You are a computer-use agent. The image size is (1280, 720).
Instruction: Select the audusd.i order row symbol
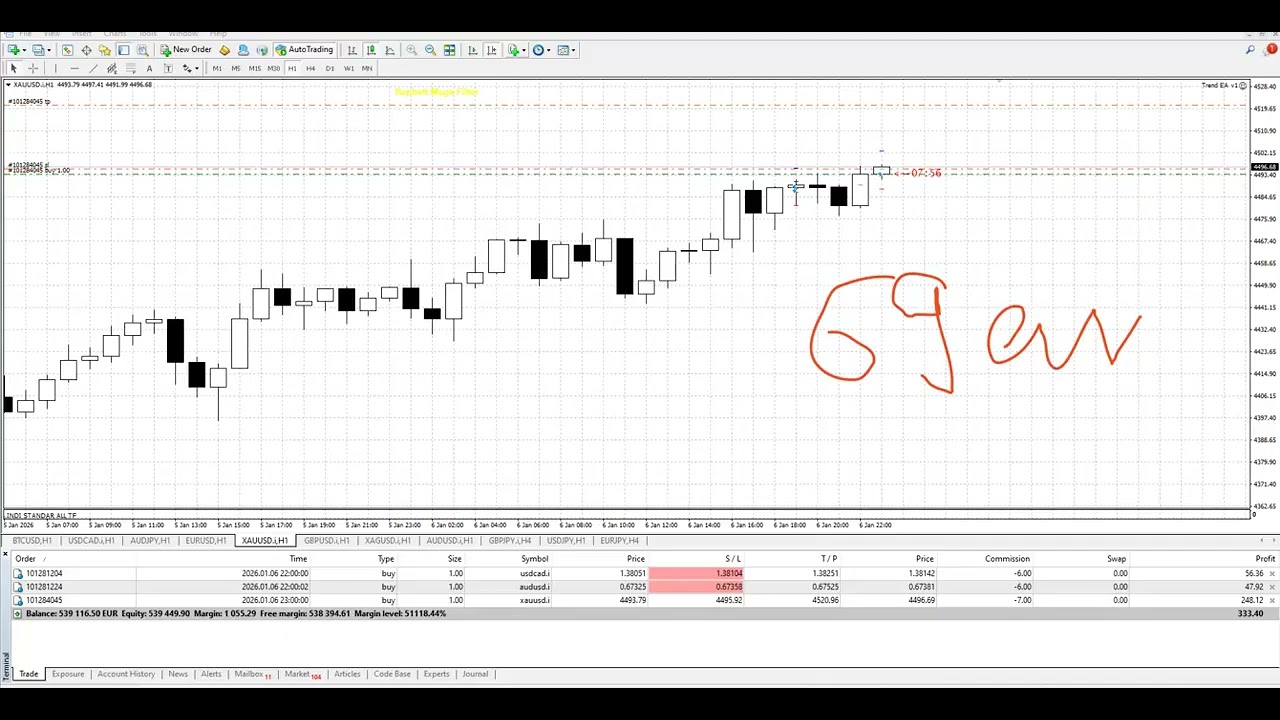534,587
